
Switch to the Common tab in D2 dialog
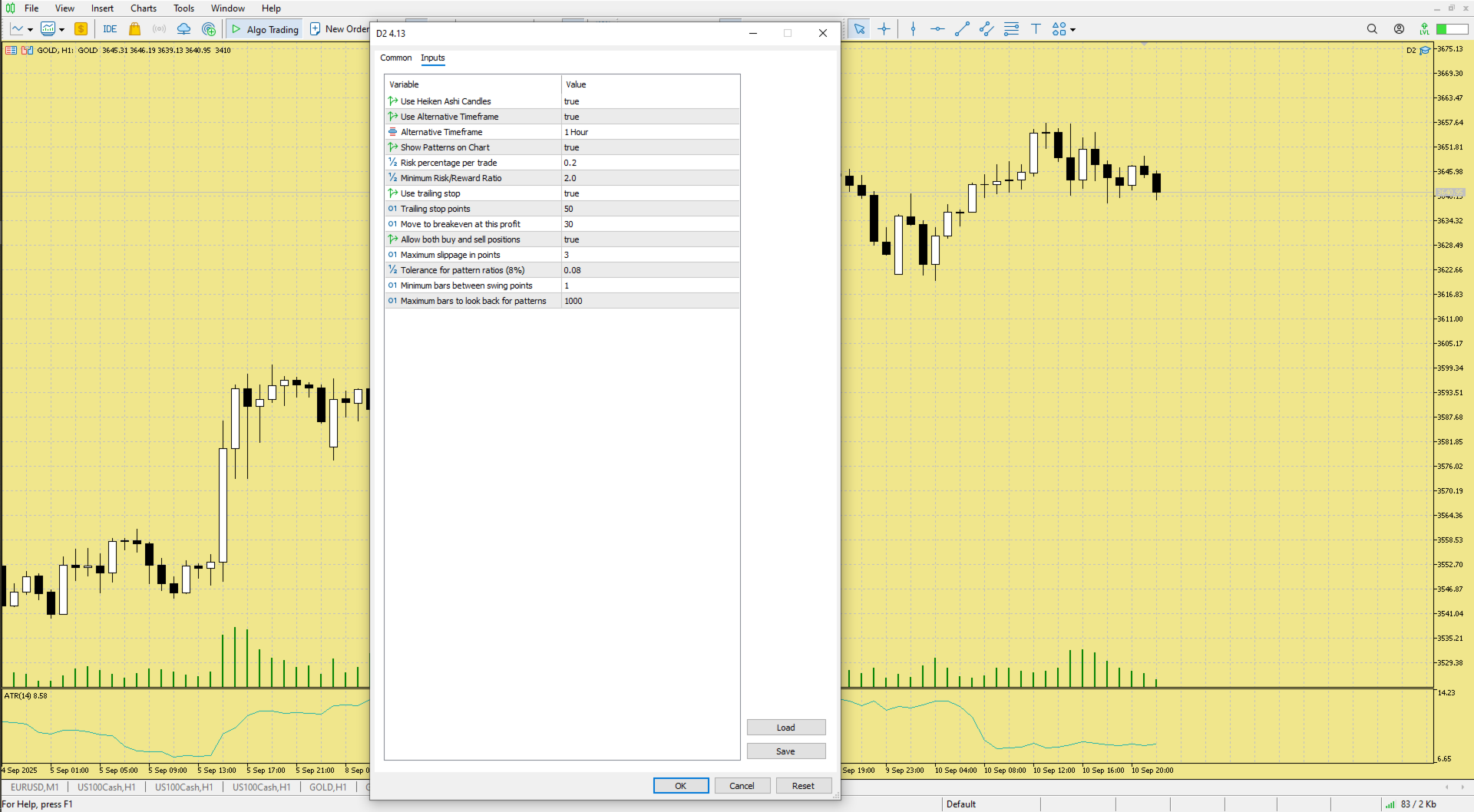(x=395, y=58)
